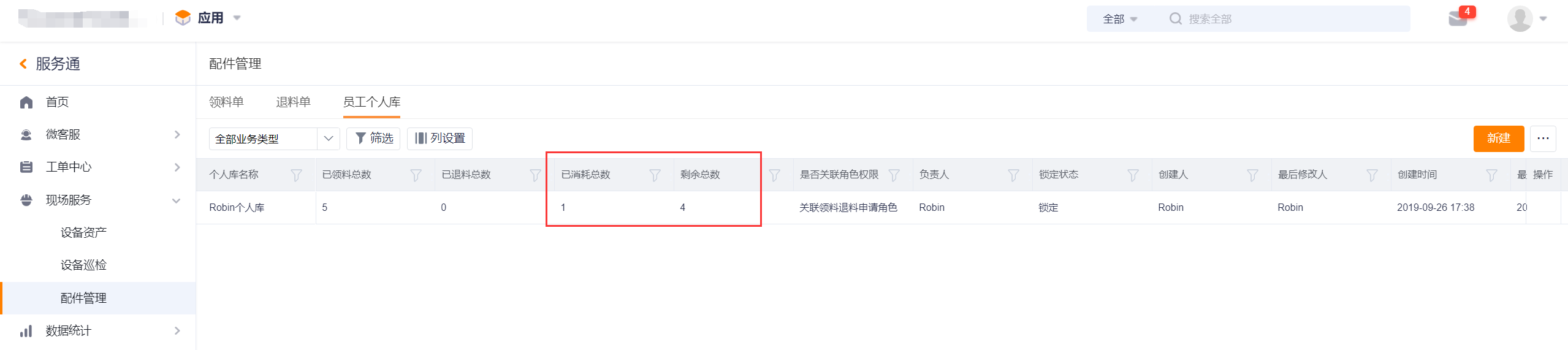The height and width of the screenshot is (350, 1568).
Task: Click the filter icon on 已消耗总数 column
Action: [x=655, y=175]
